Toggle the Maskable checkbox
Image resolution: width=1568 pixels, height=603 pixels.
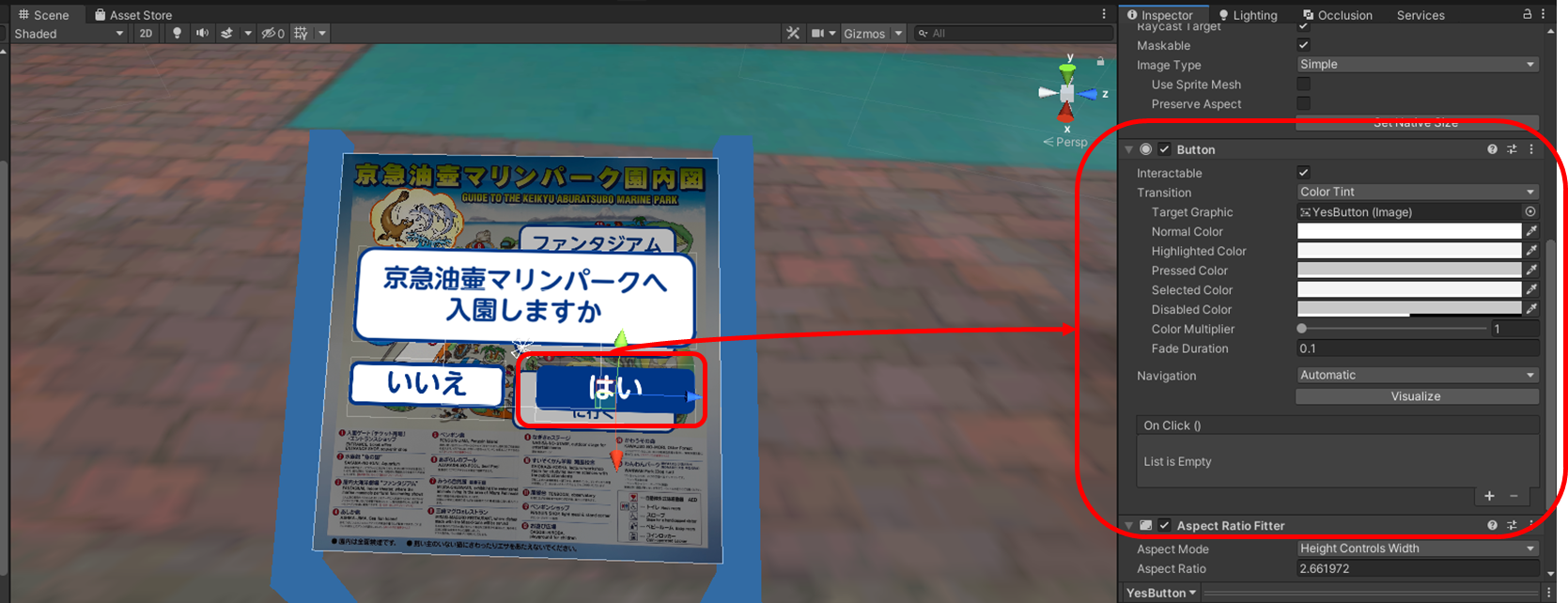click(x=1303, y=45)
